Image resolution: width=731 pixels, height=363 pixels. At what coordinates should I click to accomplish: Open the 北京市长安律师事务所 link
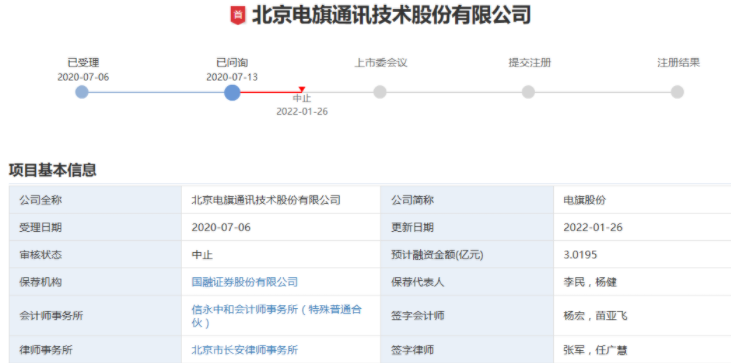coord(245,350)
